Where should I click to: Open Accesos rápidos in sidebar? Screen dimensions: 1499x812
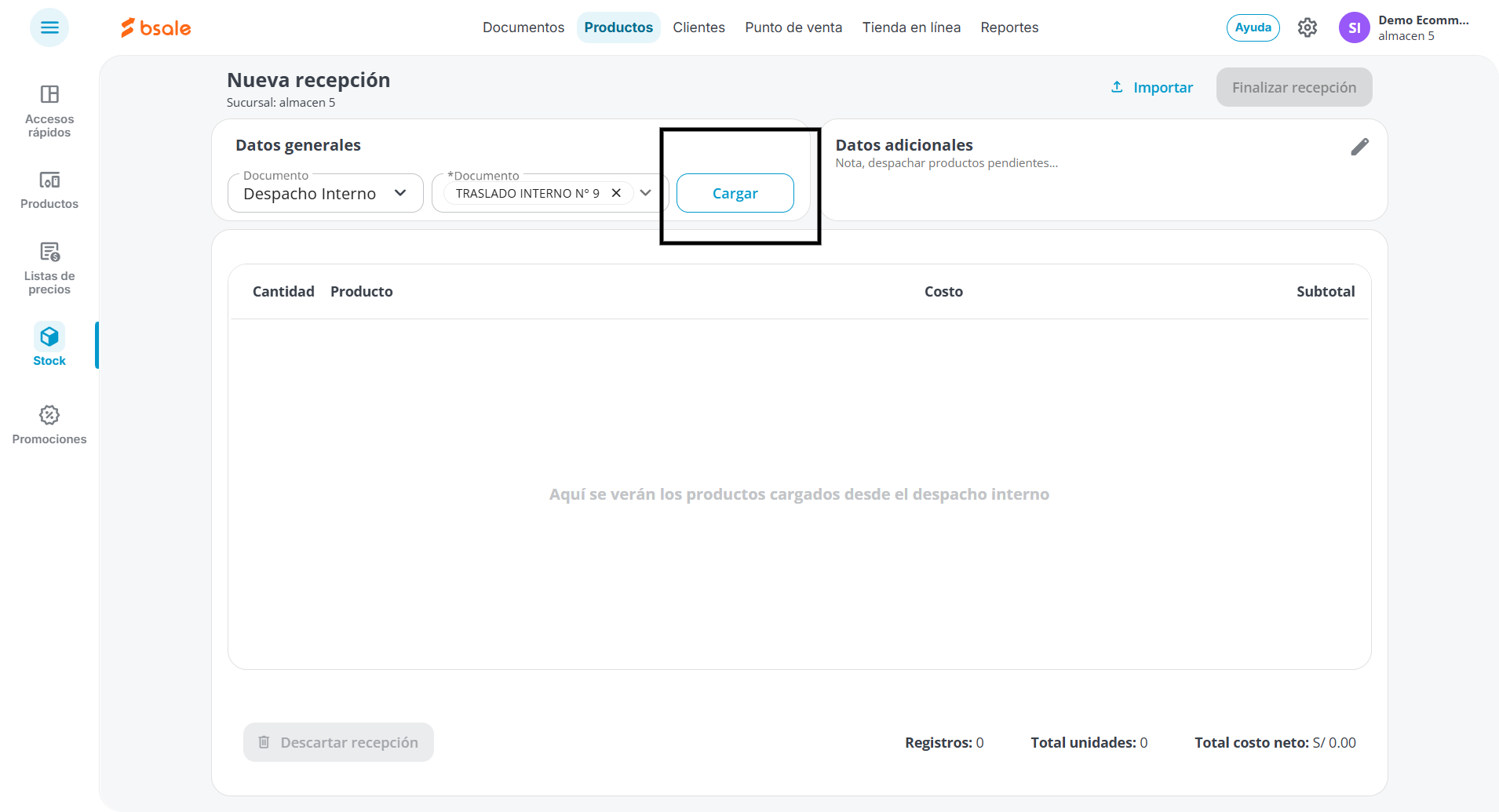tap(49, 111)
